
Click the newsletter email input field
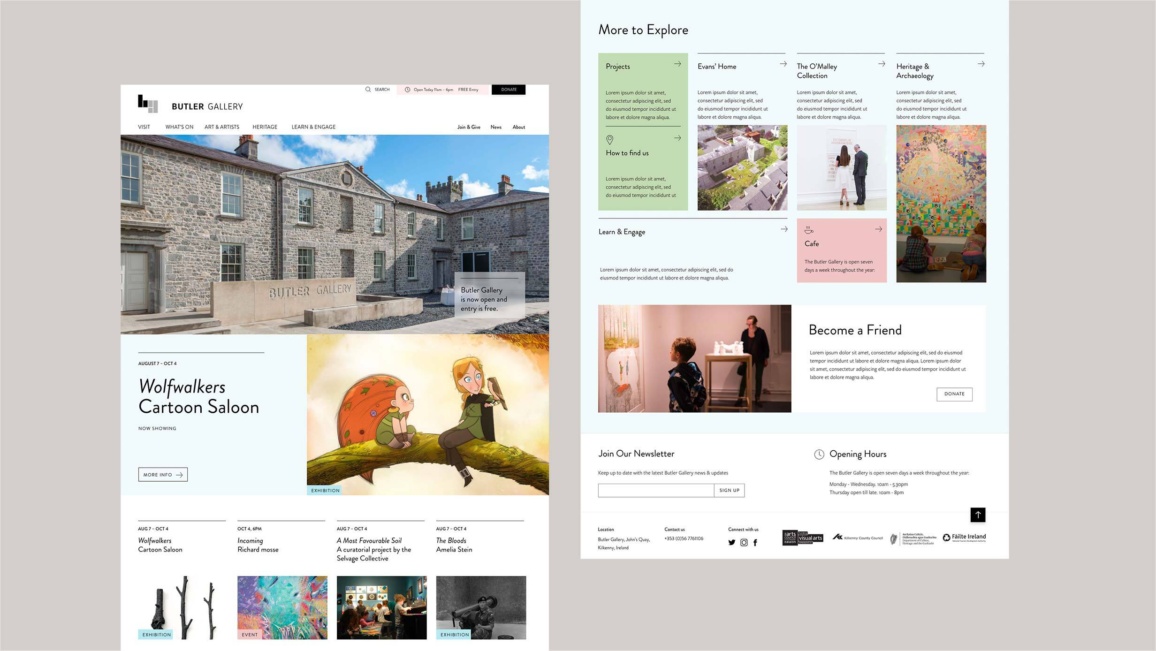[x=655, y=490]
